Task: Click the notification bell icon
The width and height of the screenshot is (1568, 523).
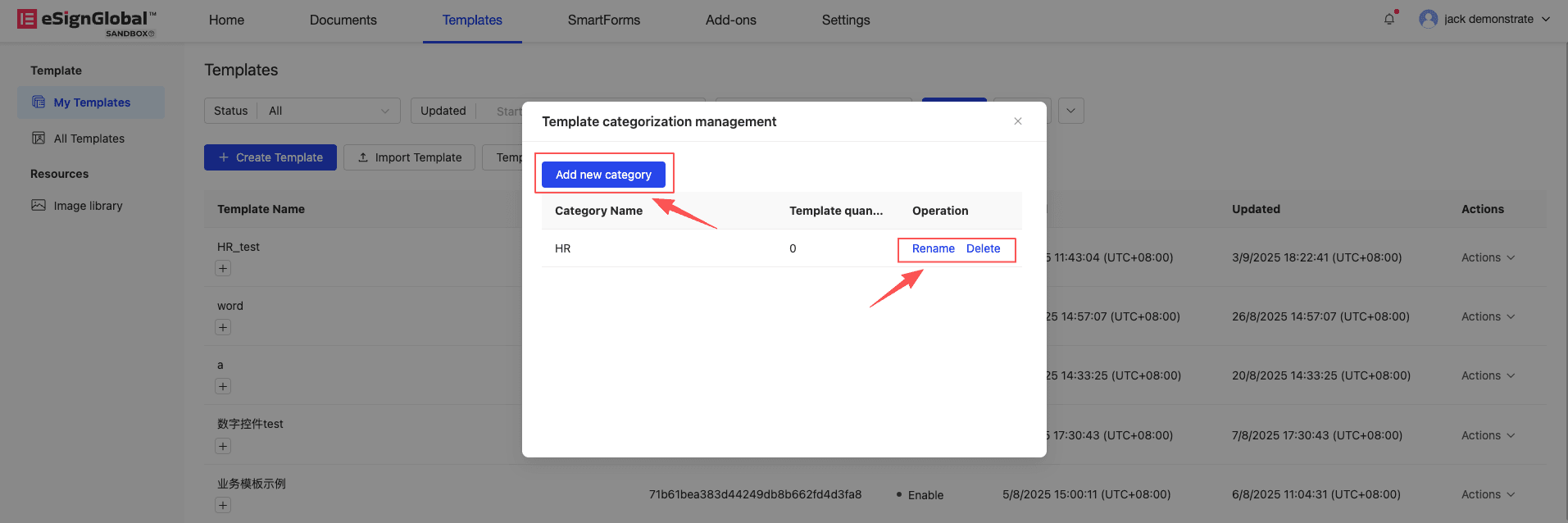Action: (x=1389, y=19)
